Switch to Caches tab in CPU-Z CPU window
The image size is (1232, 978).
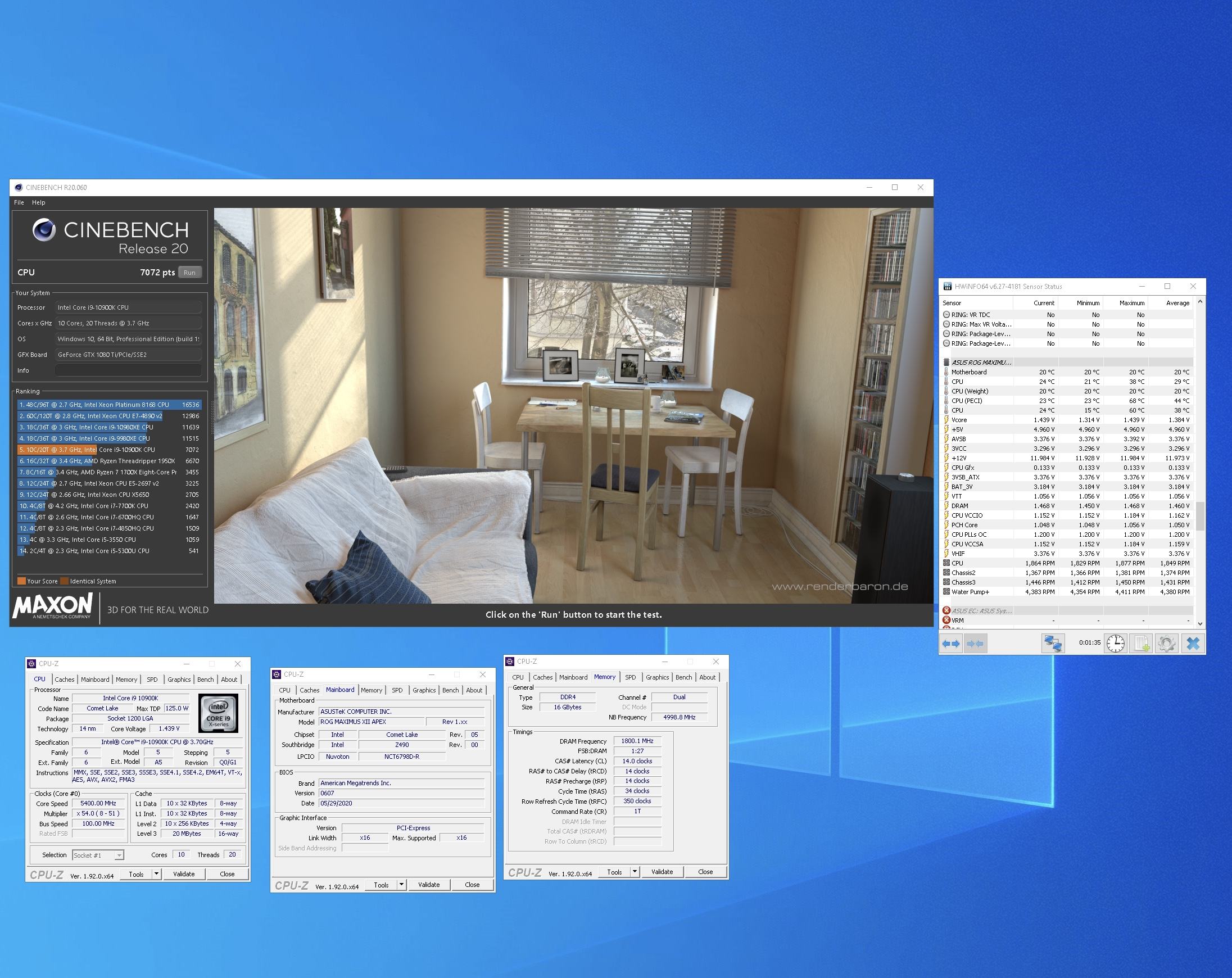[x=65, y=680]
